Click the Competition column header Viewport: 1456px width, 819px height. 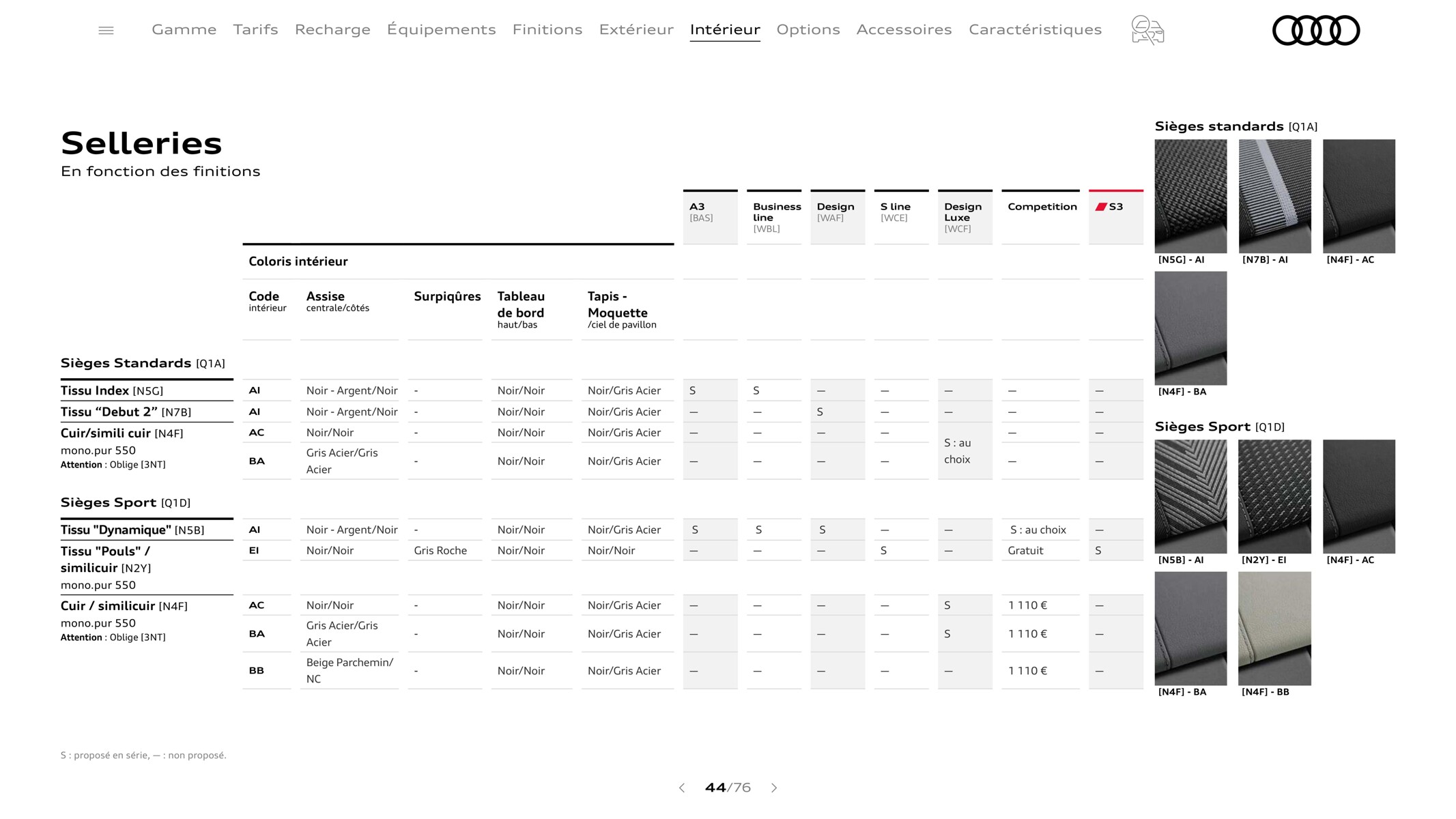point(1040,216)
